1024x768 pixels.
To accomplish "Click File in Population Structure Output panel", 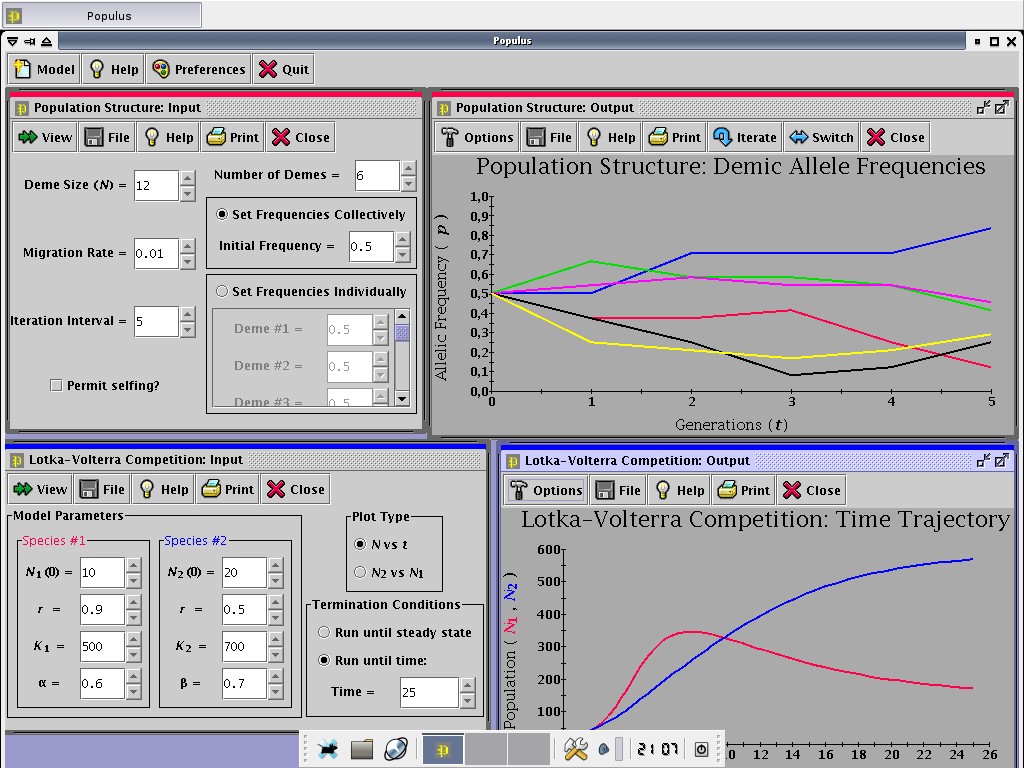I will 549,137.
